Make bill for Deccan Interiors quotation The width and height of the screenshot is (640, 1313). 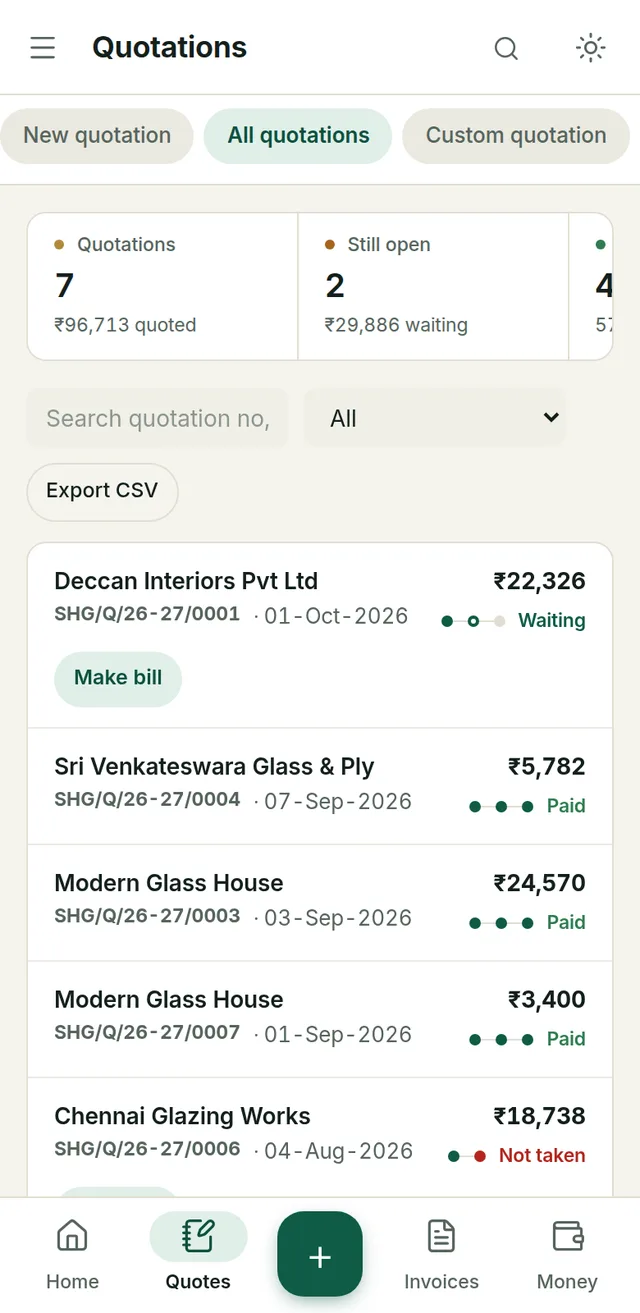point(118,679)
